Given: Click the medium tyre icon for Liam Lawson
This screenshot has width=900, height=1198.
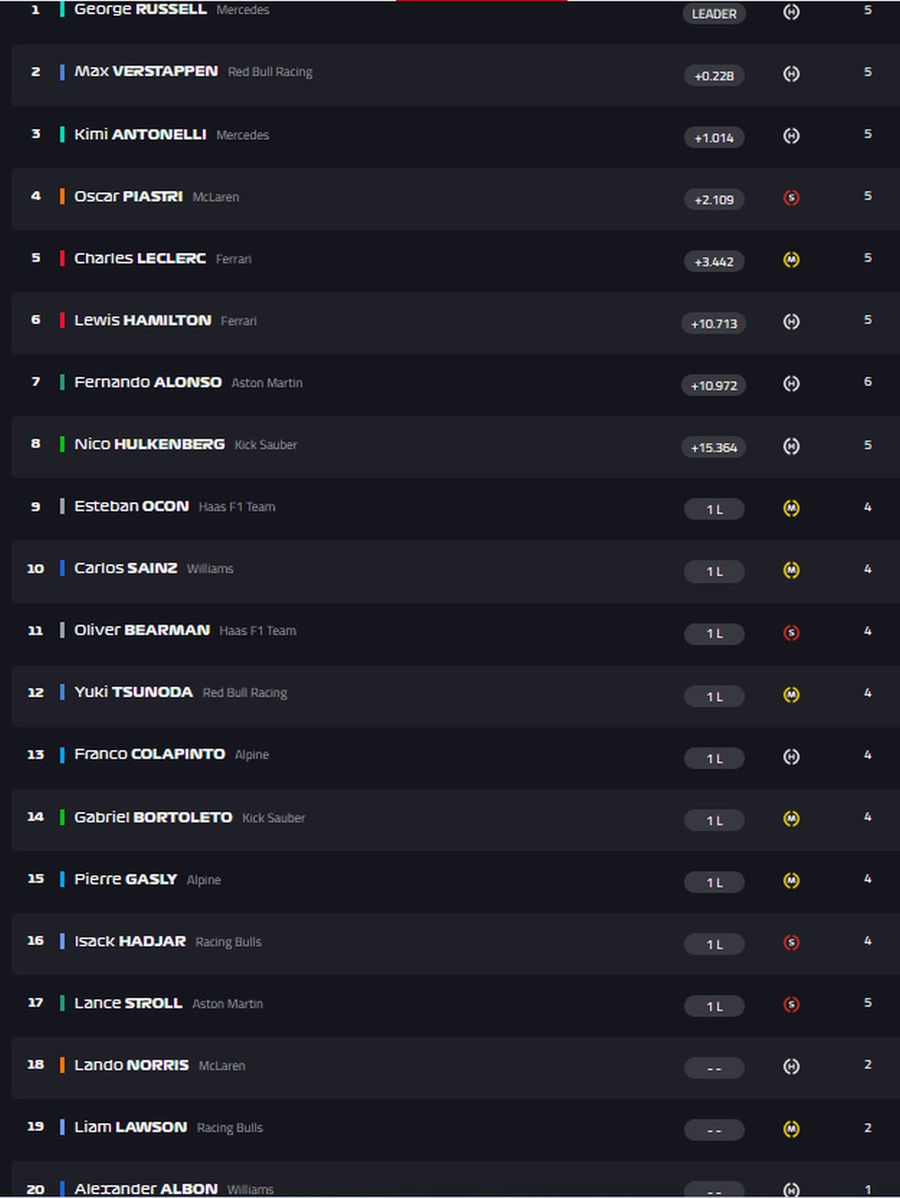Looking at the screenshot, I should pos(791,1128).
